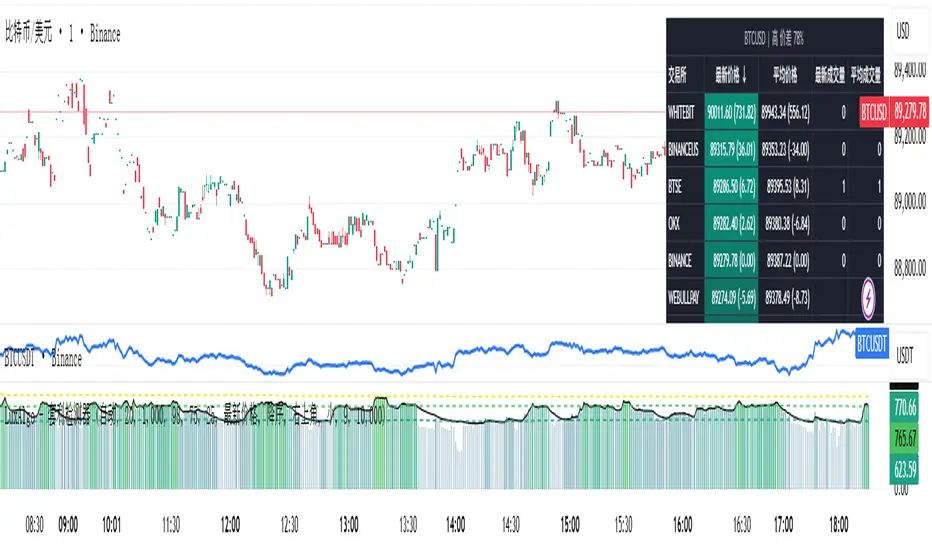
Task: Select the WEBULLPAY exchange row
Action: point(686,297)
